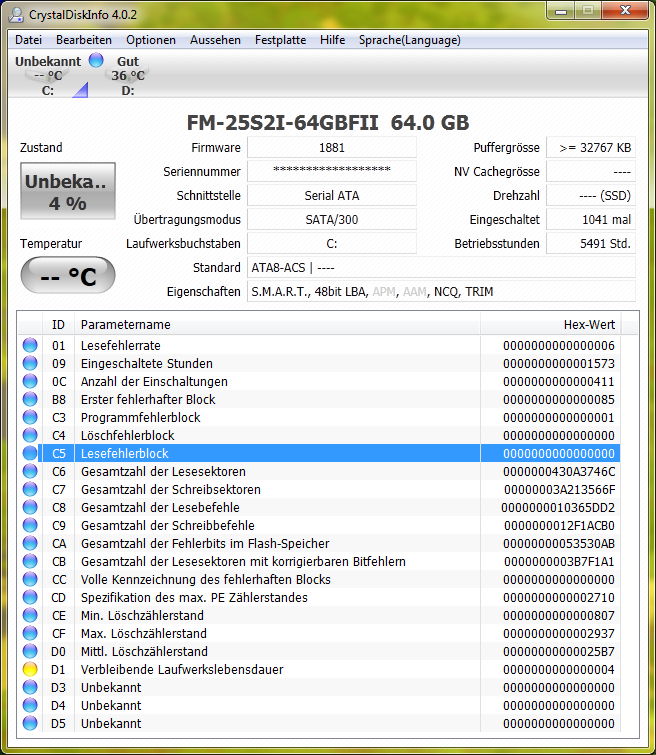Screen dimensions: 656x755
Task: Open the Bearbeiten menu
Action: click(84, 40)
